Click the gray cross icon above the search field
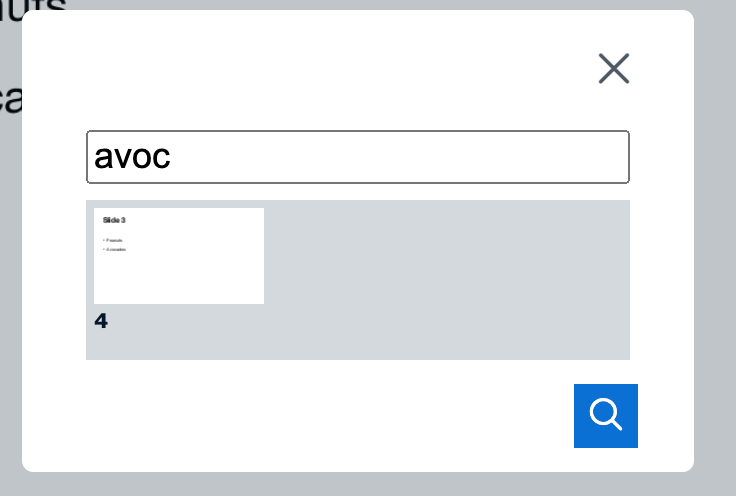Screen dimensions: 736x496 pyautogui.click(x=613, y=69)
